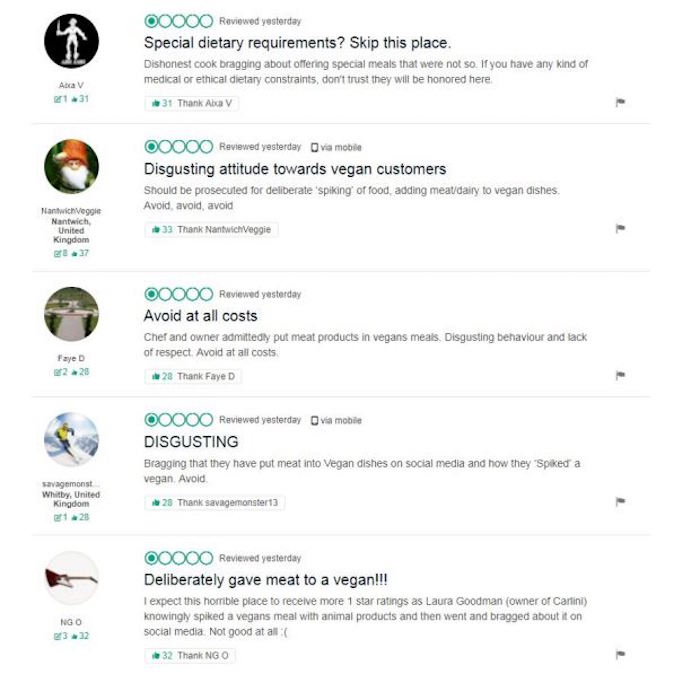View NantwichVeggie's gnome profile picture

click(x=72, y=167)
